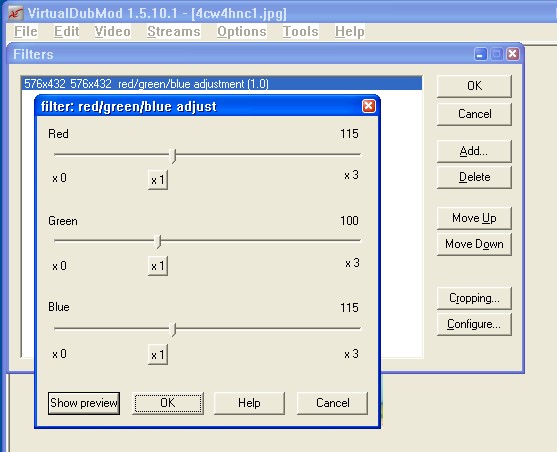
Task: Click the VirtualDubMod app icon in title bar
Action: (16, 14)
